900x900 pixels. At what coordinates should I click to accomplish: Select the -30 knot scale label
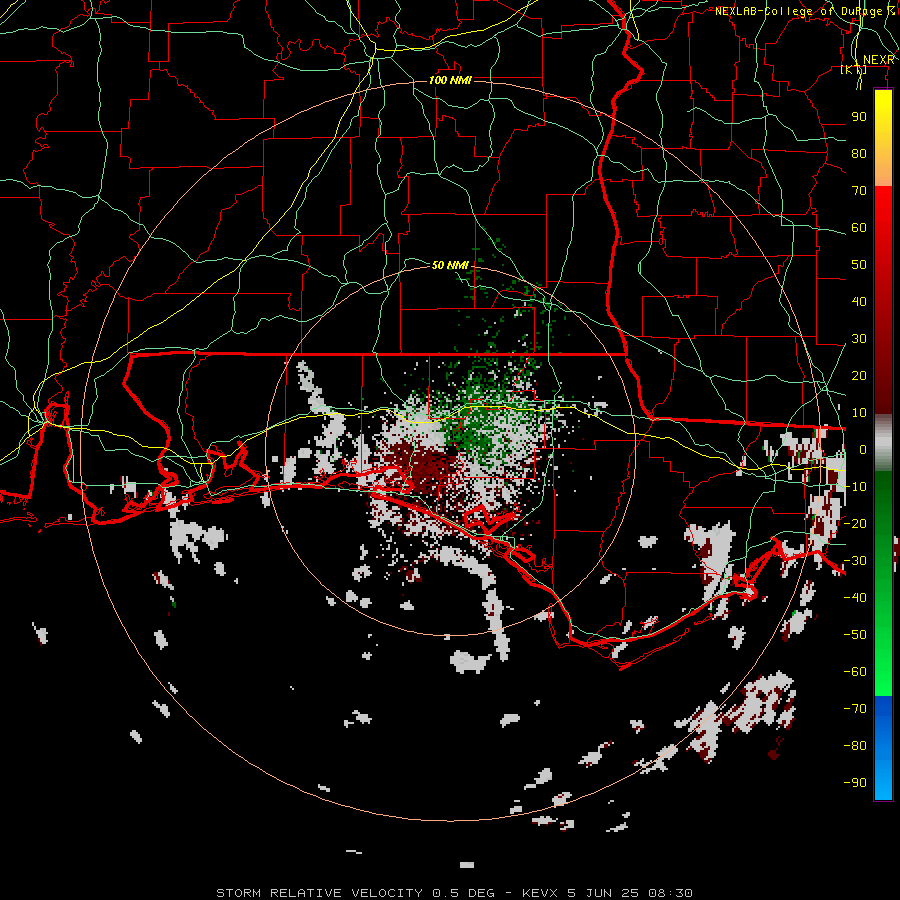pyautogui.click(x=855, y=561)
